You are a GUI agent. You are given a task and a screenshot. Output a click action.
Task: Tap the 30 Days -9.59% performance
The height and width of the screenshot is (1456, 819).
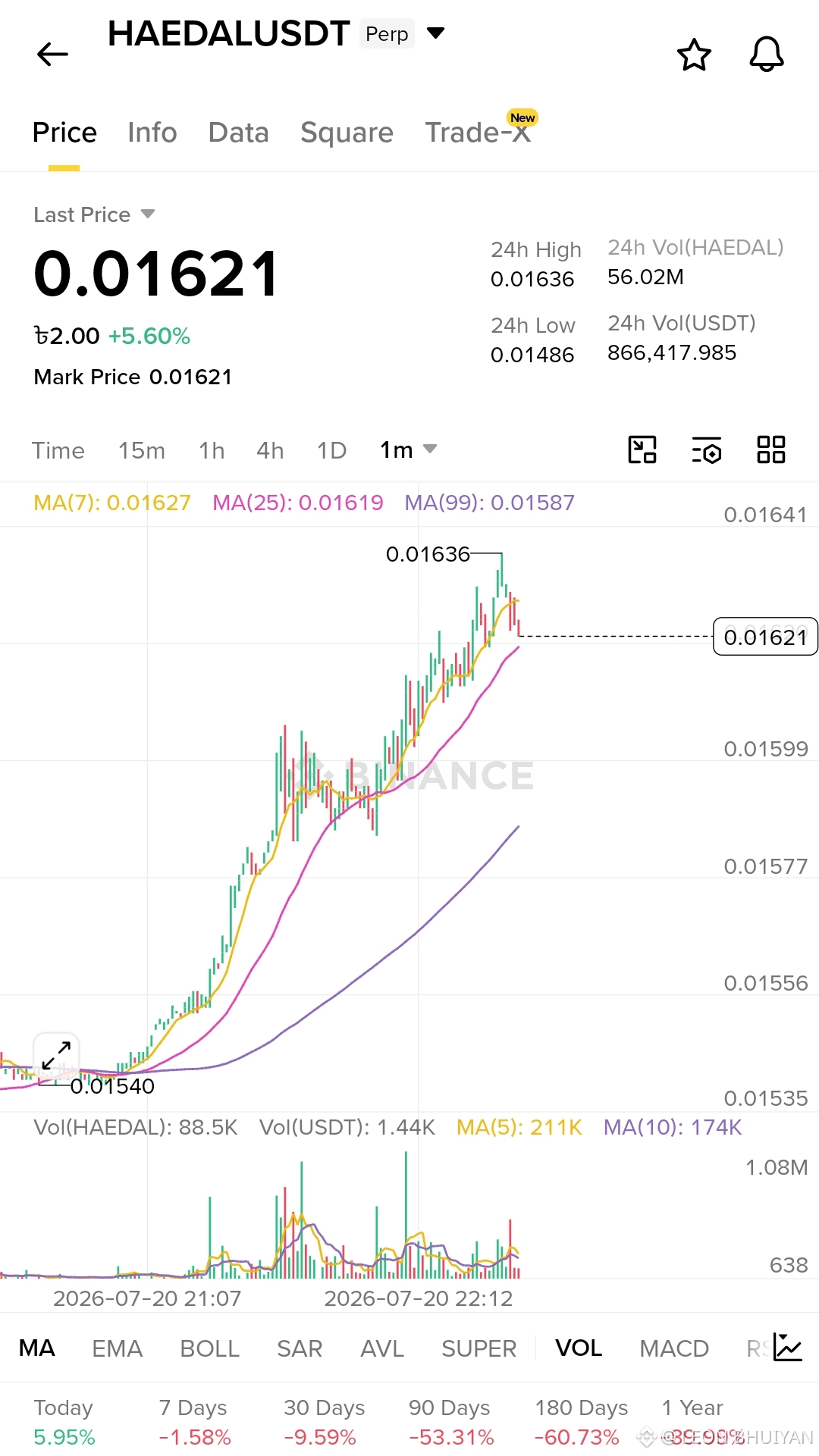(x=324, y=1422)
